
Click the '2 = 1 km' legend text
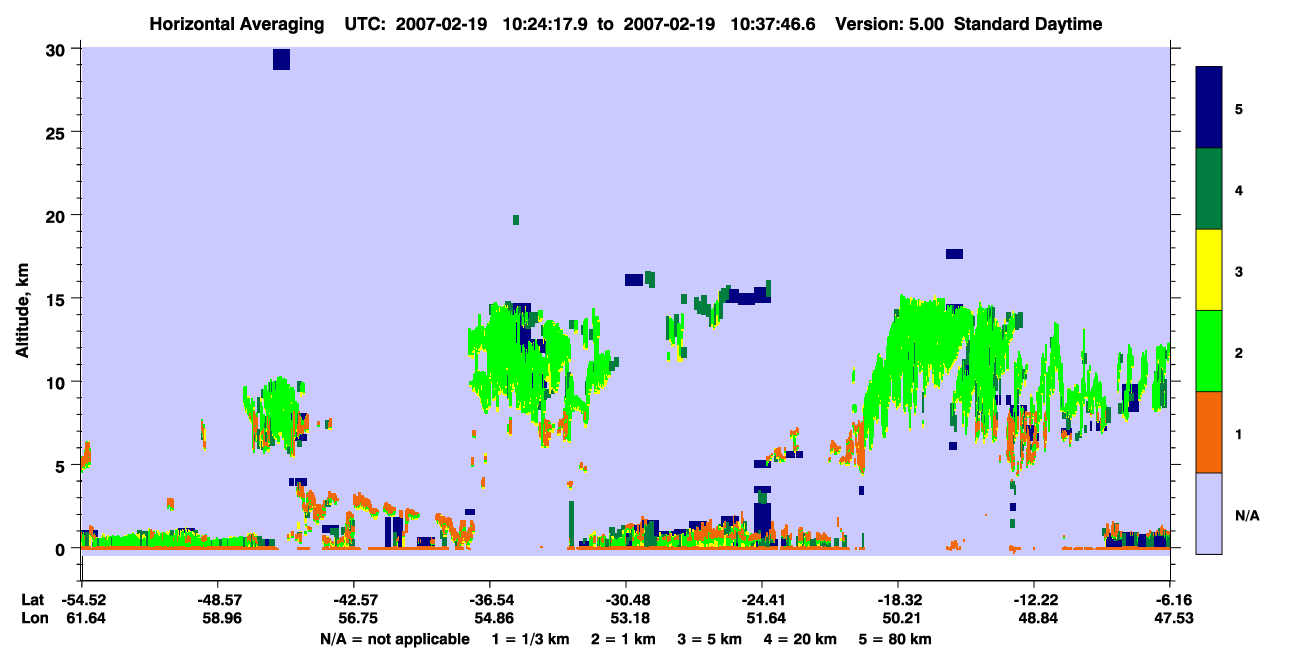pyautogui.click(x=623, y=639)
